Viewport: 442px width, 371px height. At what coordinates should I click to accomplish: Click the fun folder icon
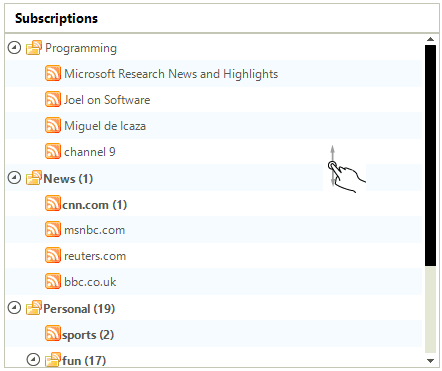click(53, 360)
